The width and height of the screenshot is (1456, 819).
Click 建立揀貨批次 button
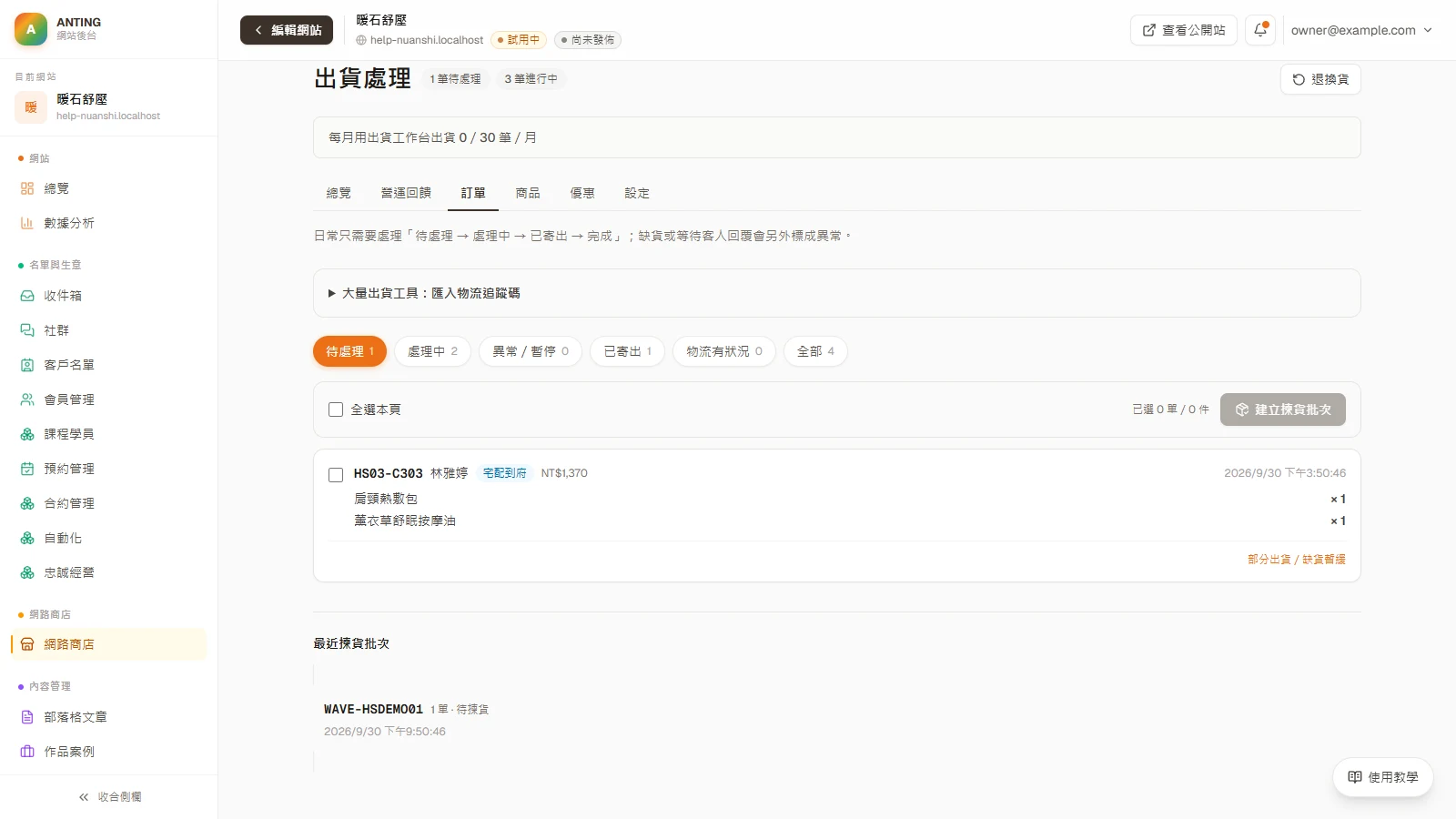point(1283,409)
